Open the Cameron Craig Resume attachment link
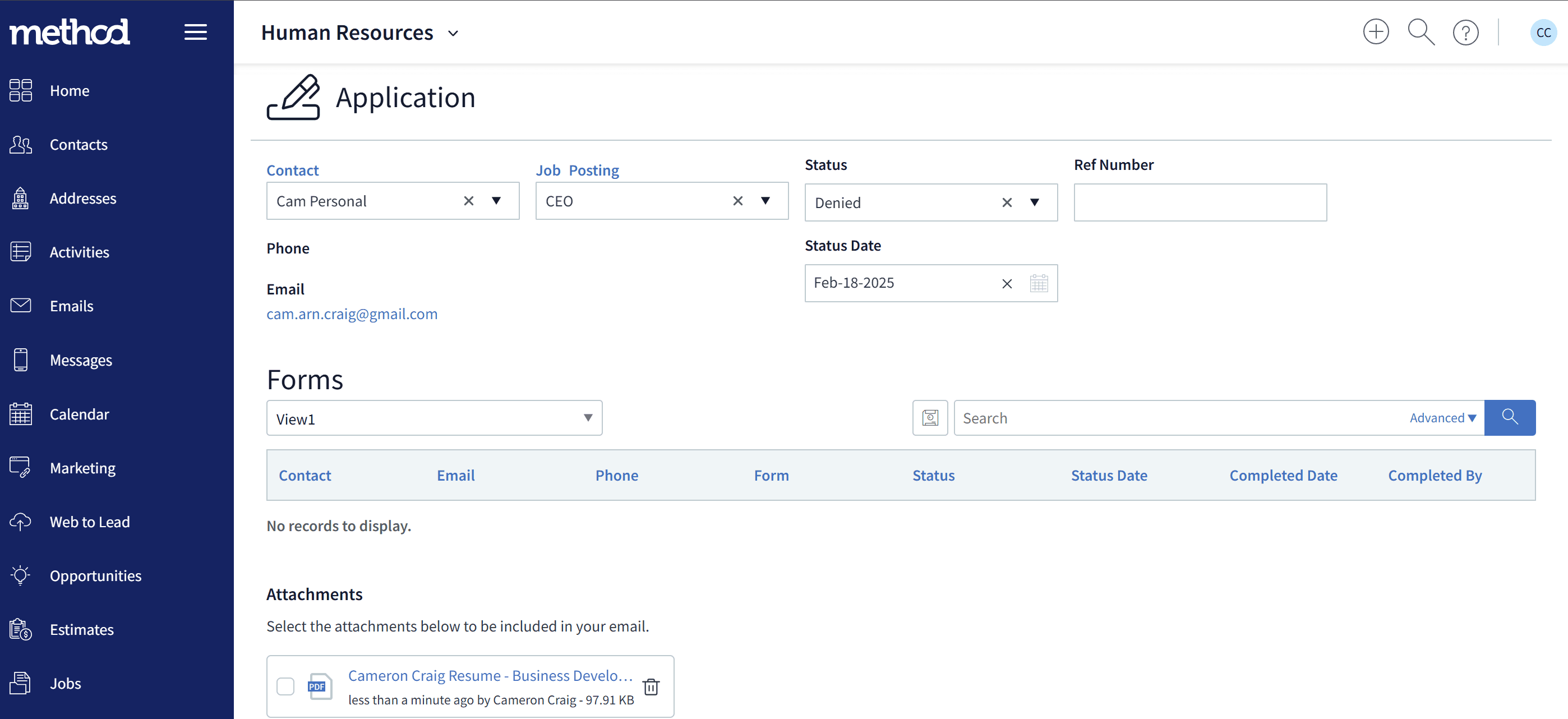 pyautogui.click(x=491, y=676)
